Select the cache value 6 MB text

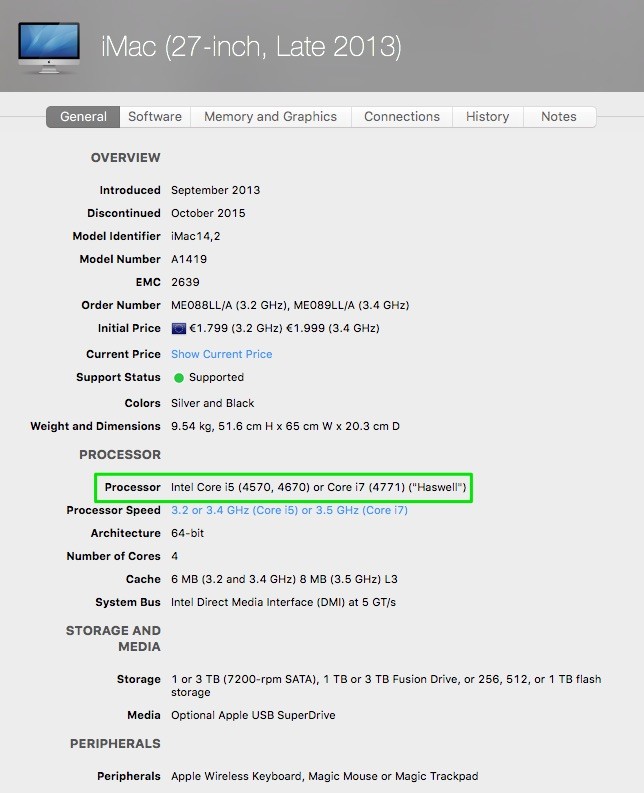pos(284,579)
